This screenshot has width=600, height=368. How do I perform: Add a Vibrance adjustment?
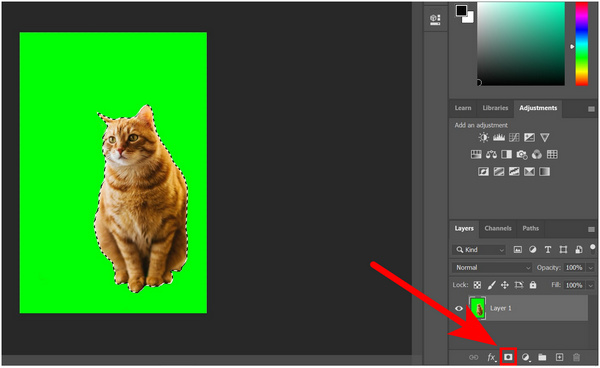click(x=545, y=137)
